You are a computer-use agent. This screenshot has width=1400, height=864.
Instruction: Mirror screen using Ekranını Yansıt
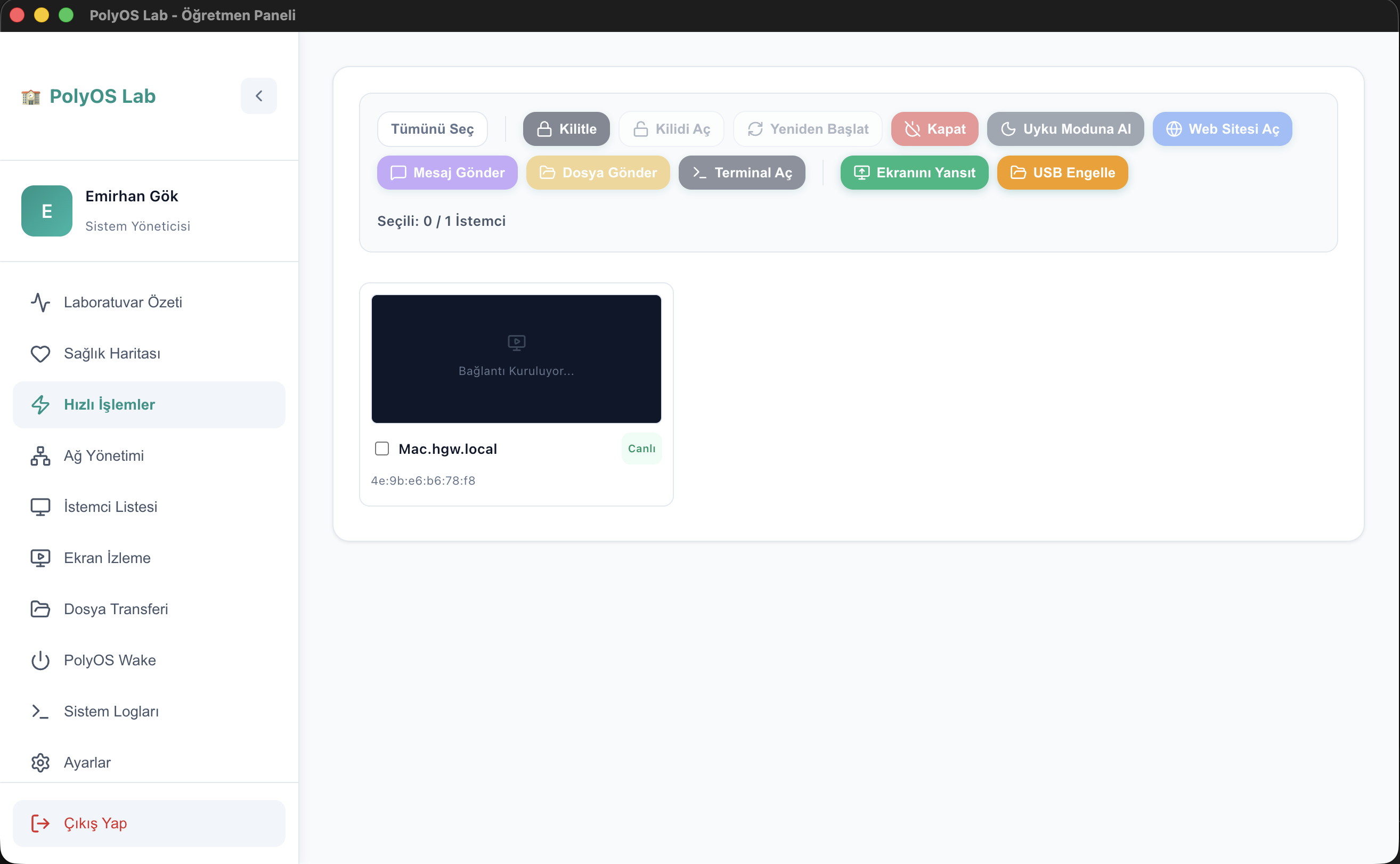(x=914, y=173)
